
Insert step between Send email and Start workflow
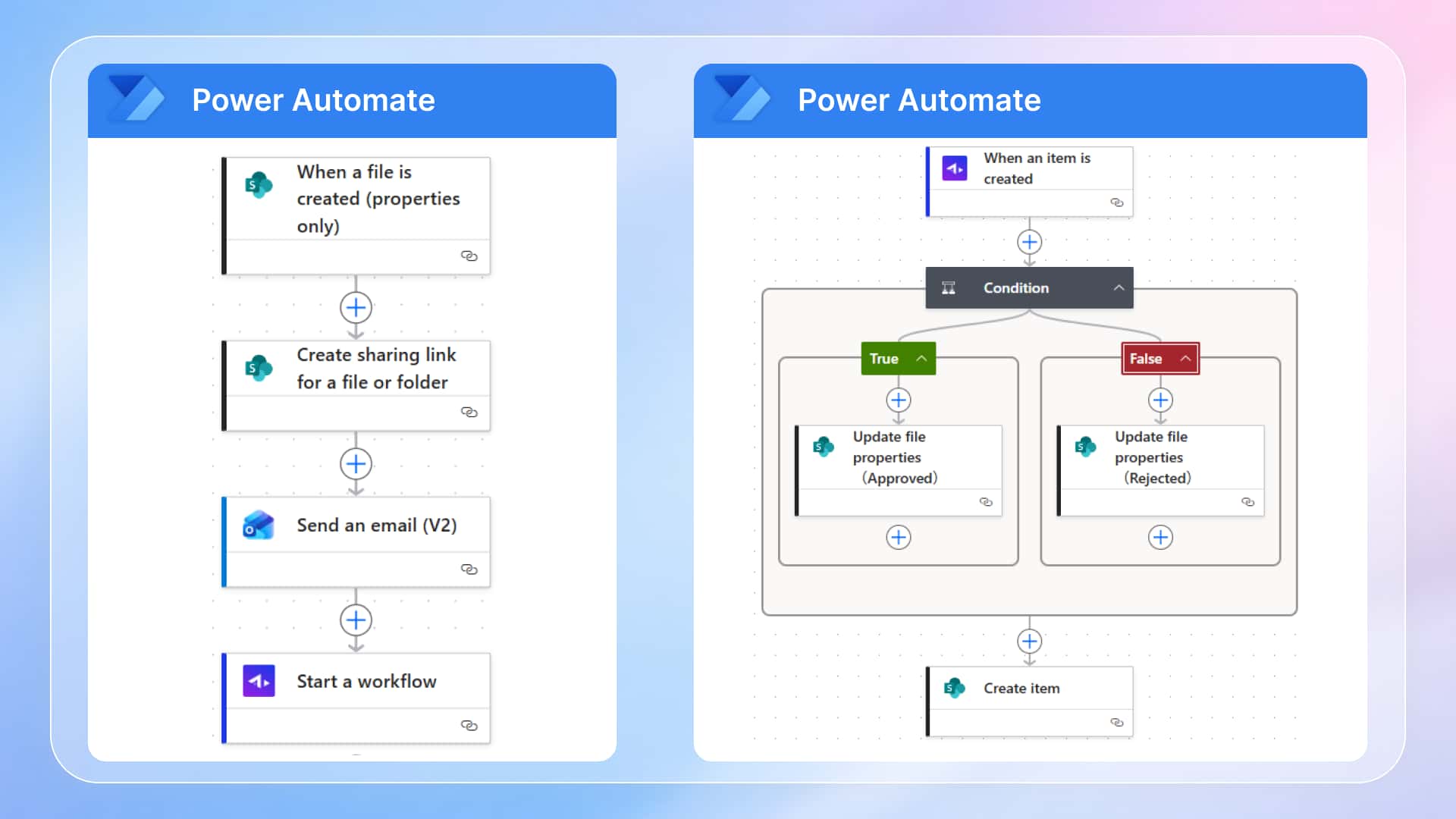click(356, 620)
